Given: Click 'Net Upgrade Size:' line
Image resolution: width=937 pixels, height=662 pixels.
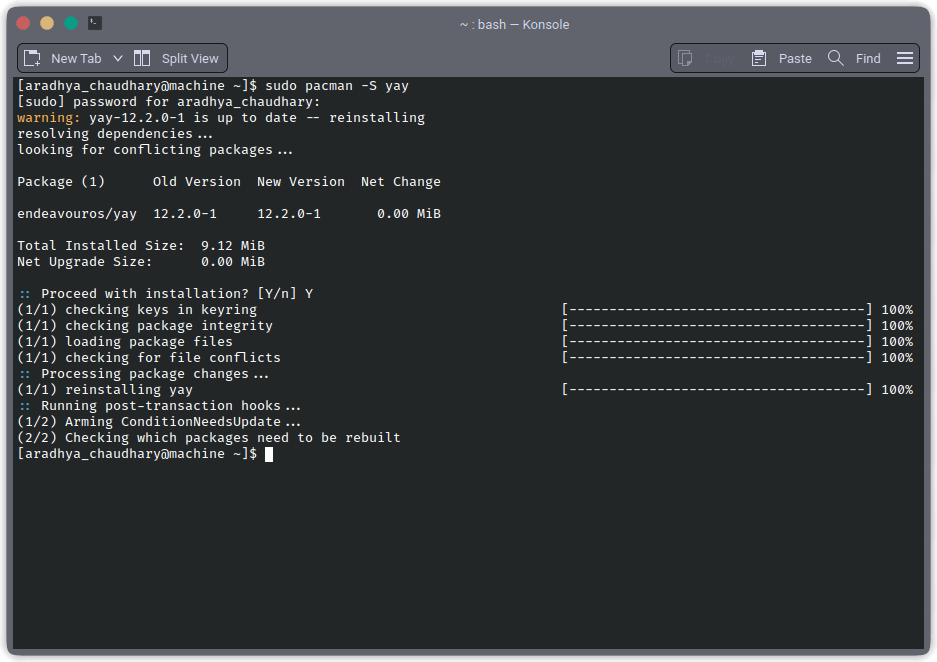Looking at the screenshot, I should pyautogui.click(x=141, y=262).
